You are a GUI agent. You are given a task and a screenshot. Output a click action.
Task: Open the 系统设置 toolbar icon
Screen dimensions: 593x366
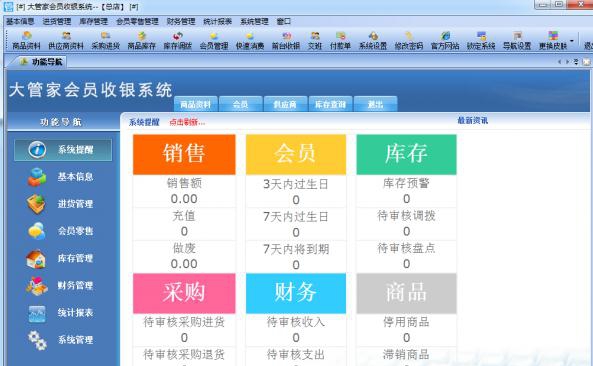pos(373,41)
